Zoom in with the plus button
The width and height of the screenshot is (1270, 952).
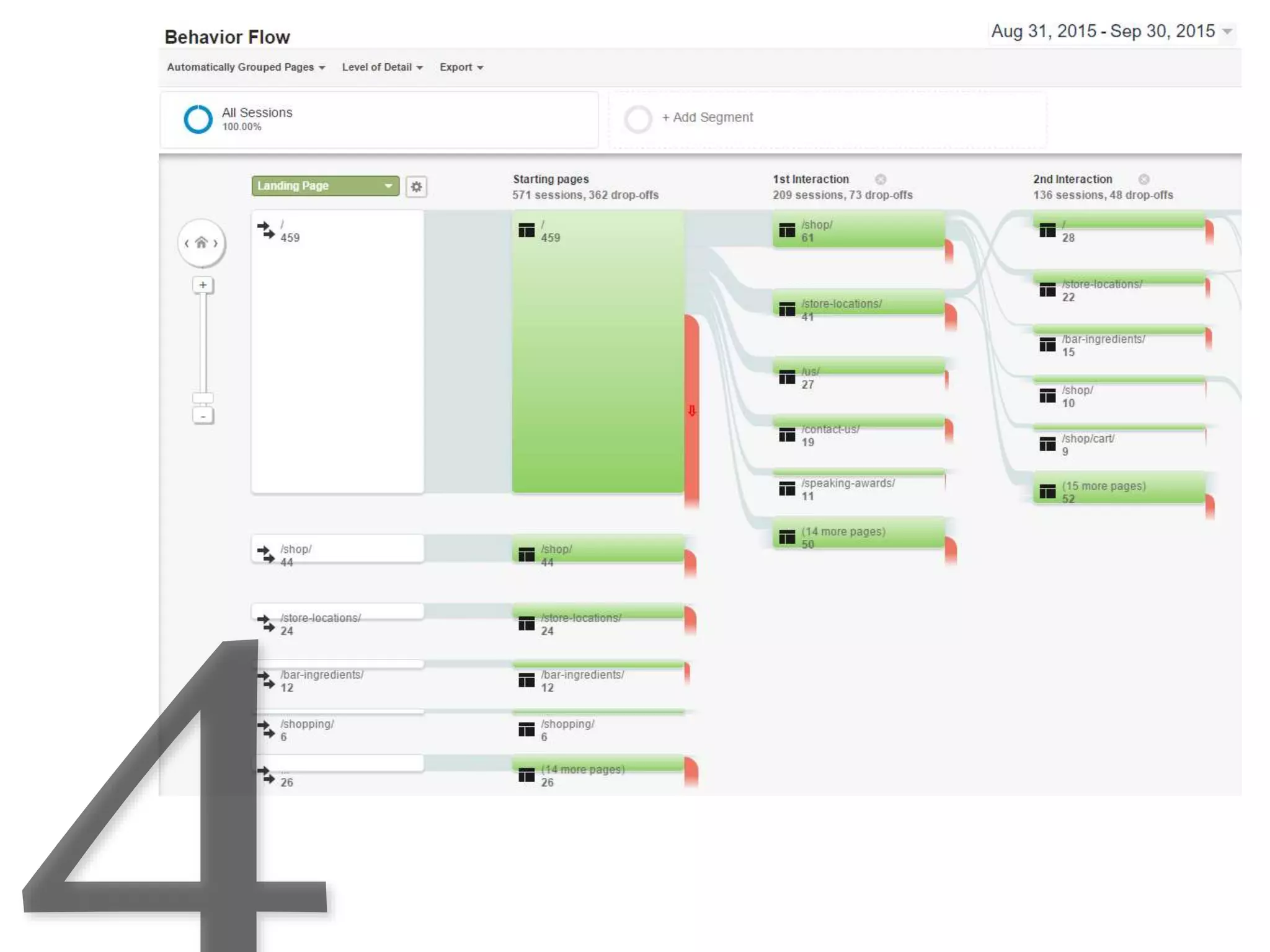203,285
